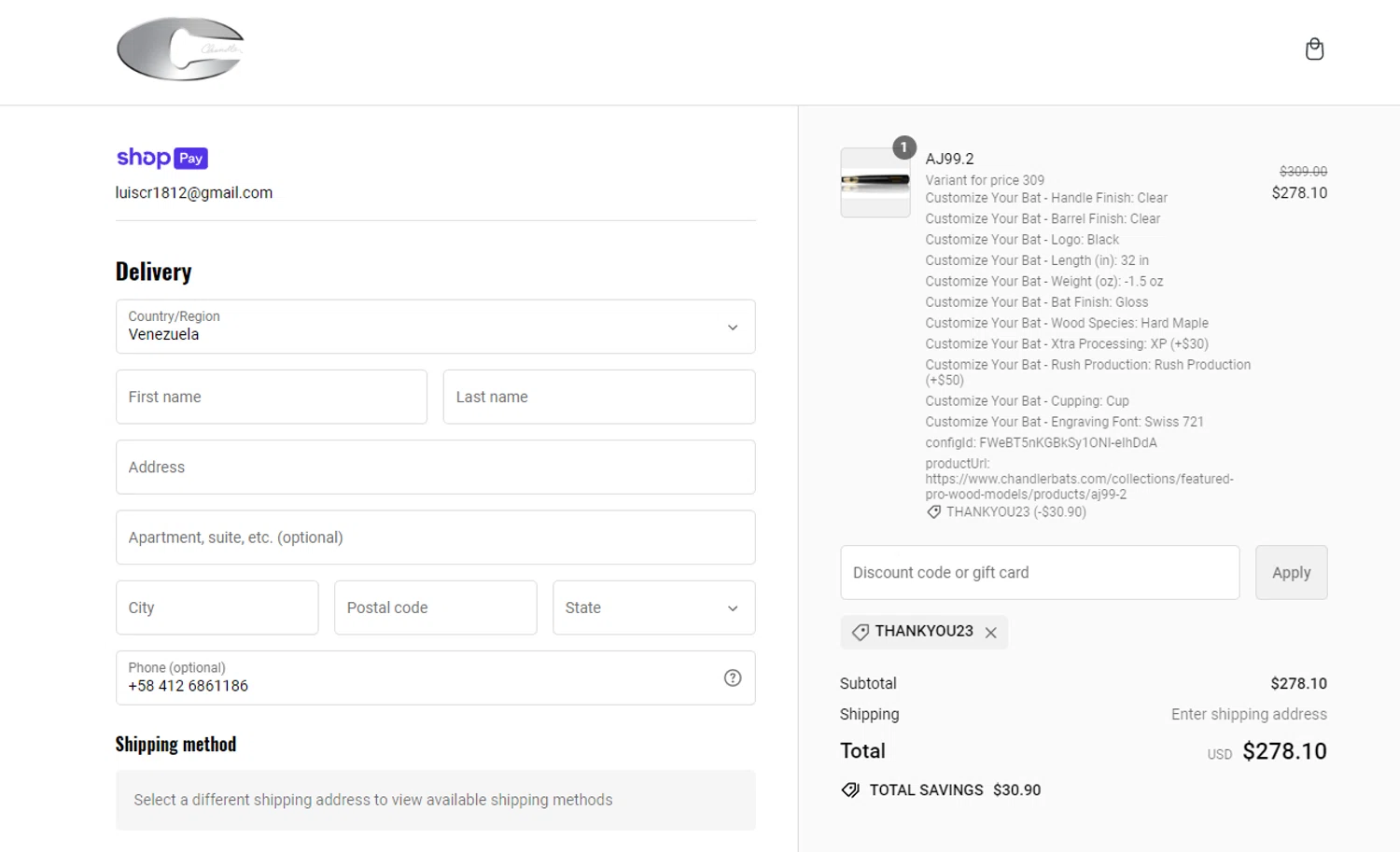The width and height of the screenshot is (1400, 852).
Task: Click the Enter shipping address text
Action: (1249, 714)
